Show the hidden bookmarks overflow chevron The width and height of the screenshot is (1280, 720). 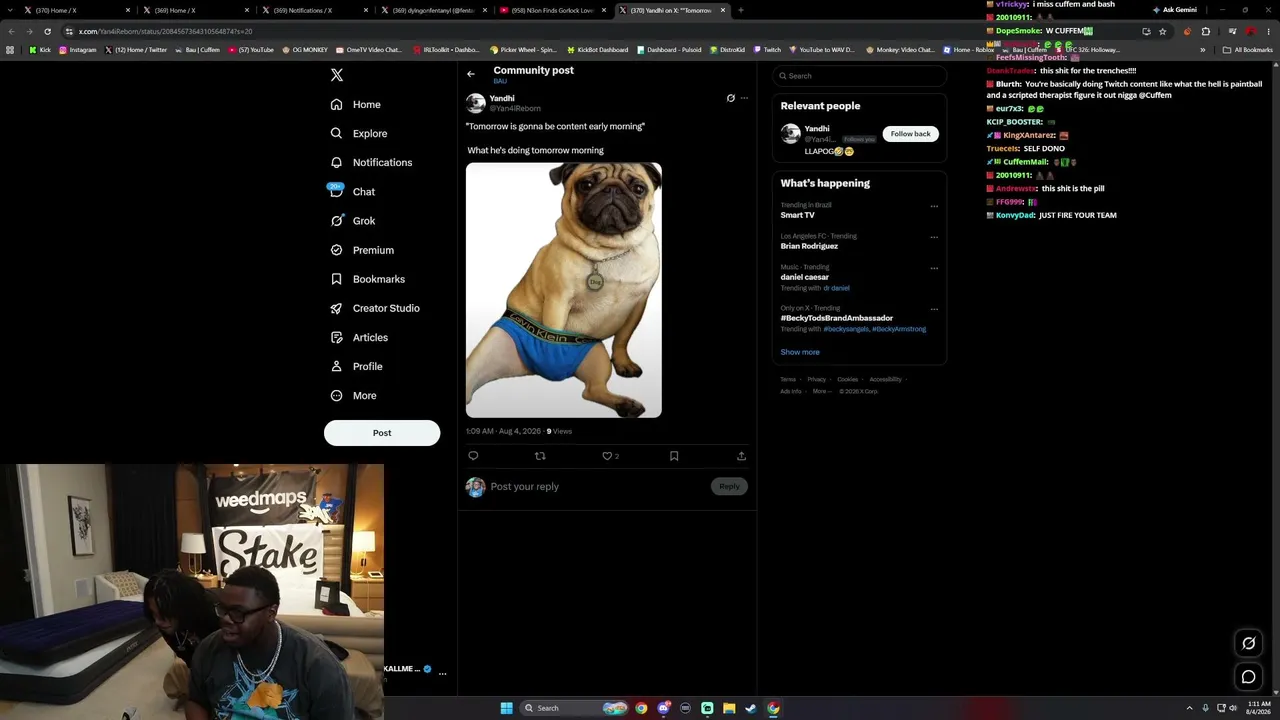(x=1203, y=49)
